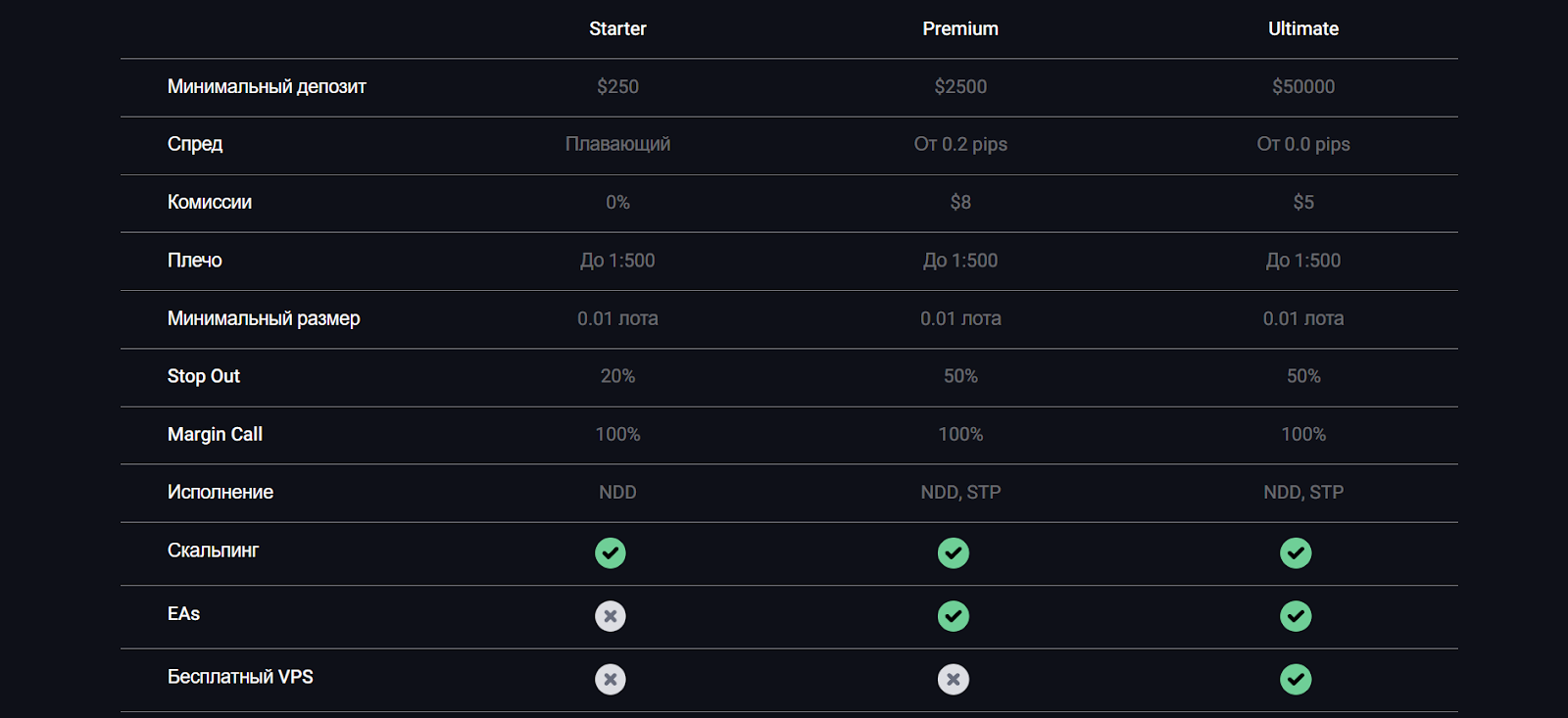Click the green EAs checkmark under Ultimate
Viewport: 1568px width, 718px height.
coord(1296,616)
